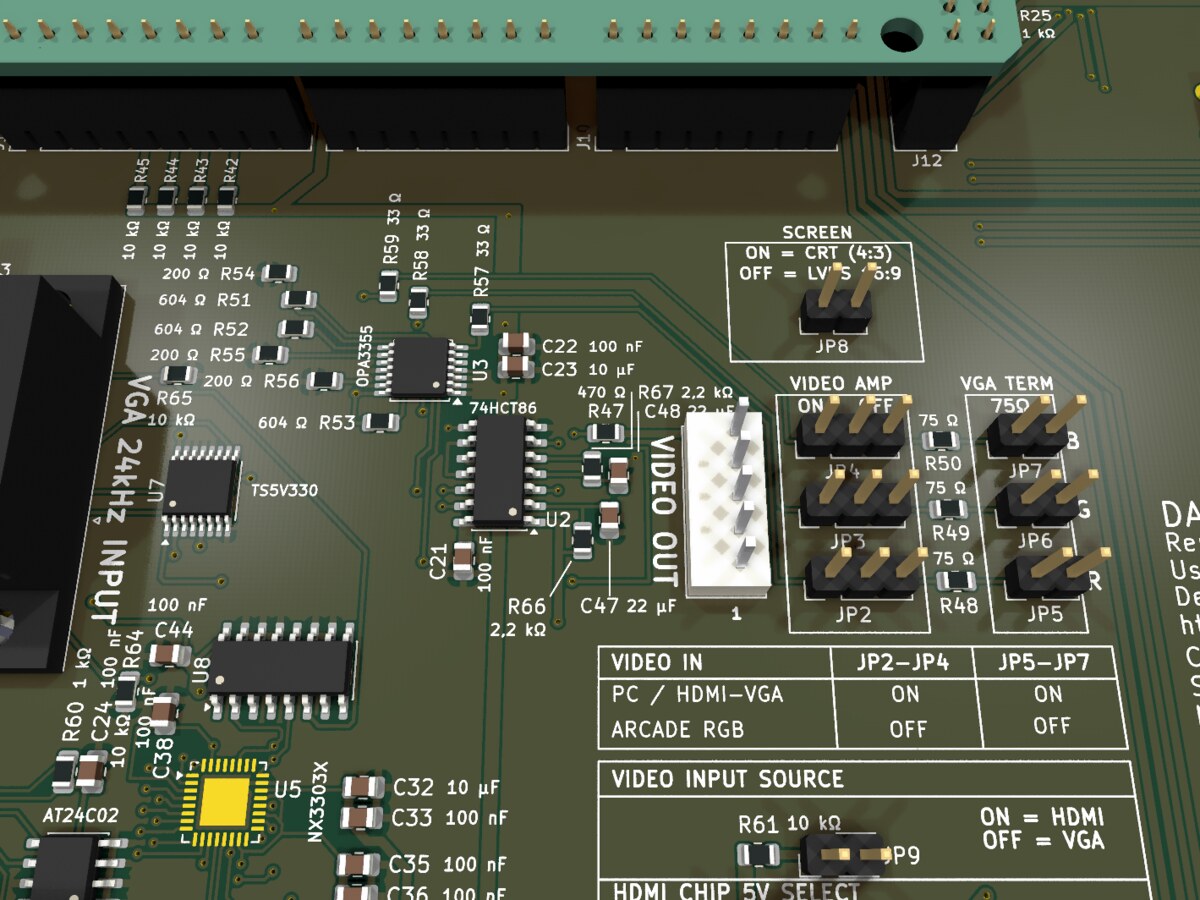Image resolution: width=1200 pixels, height=900 pixels.
Task: Select the "HDMI CHIP 5V SELECT" heading
Action: (x=735, y=891)
